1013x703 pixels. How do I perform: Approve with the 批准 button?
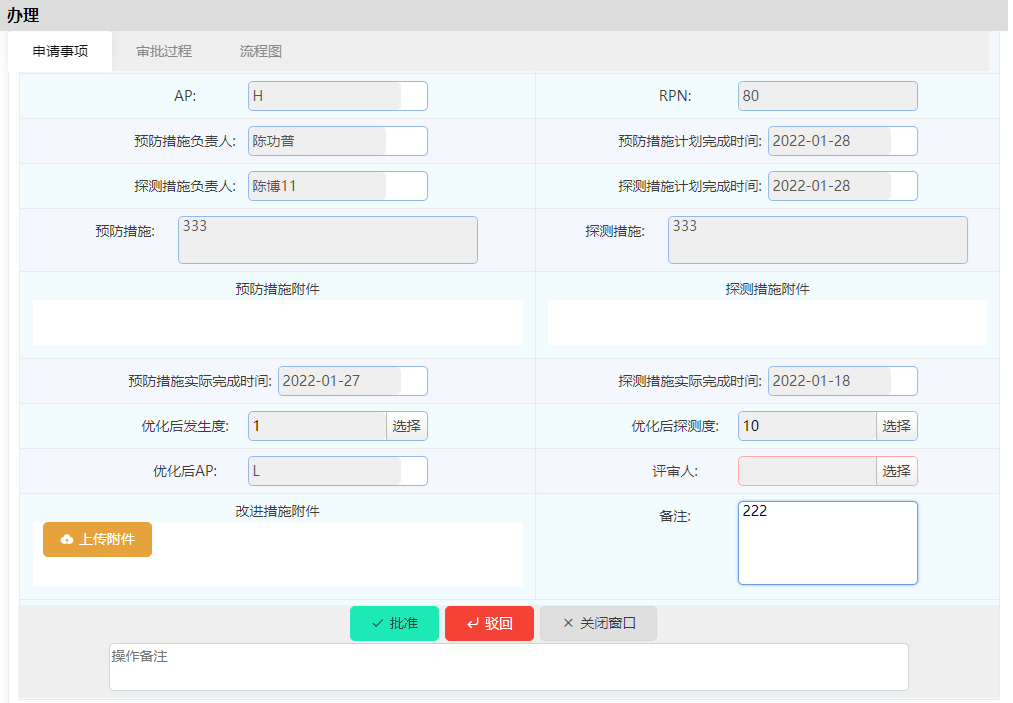click(394, 623)
